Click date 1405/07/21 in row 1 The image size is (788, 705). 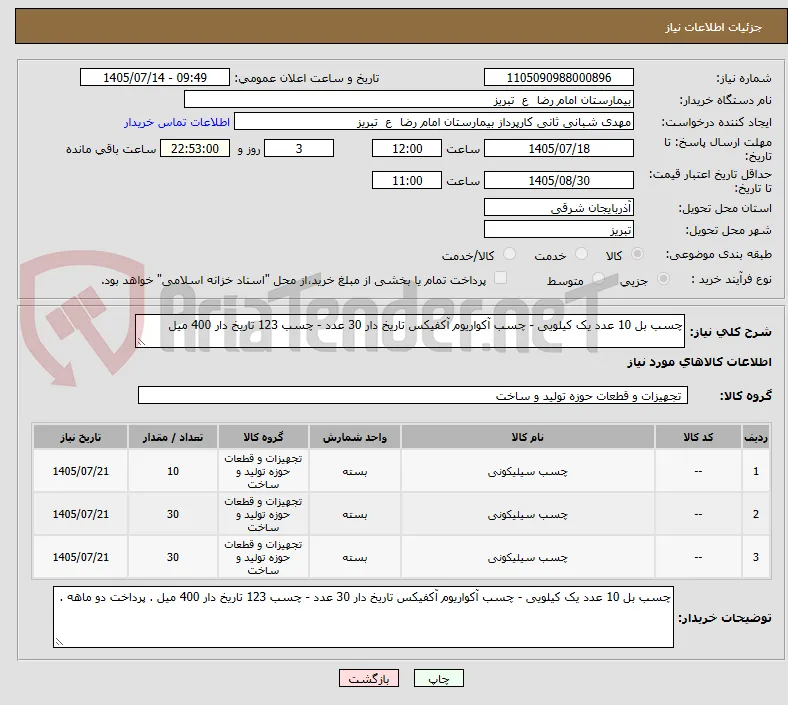click(80, 471)
